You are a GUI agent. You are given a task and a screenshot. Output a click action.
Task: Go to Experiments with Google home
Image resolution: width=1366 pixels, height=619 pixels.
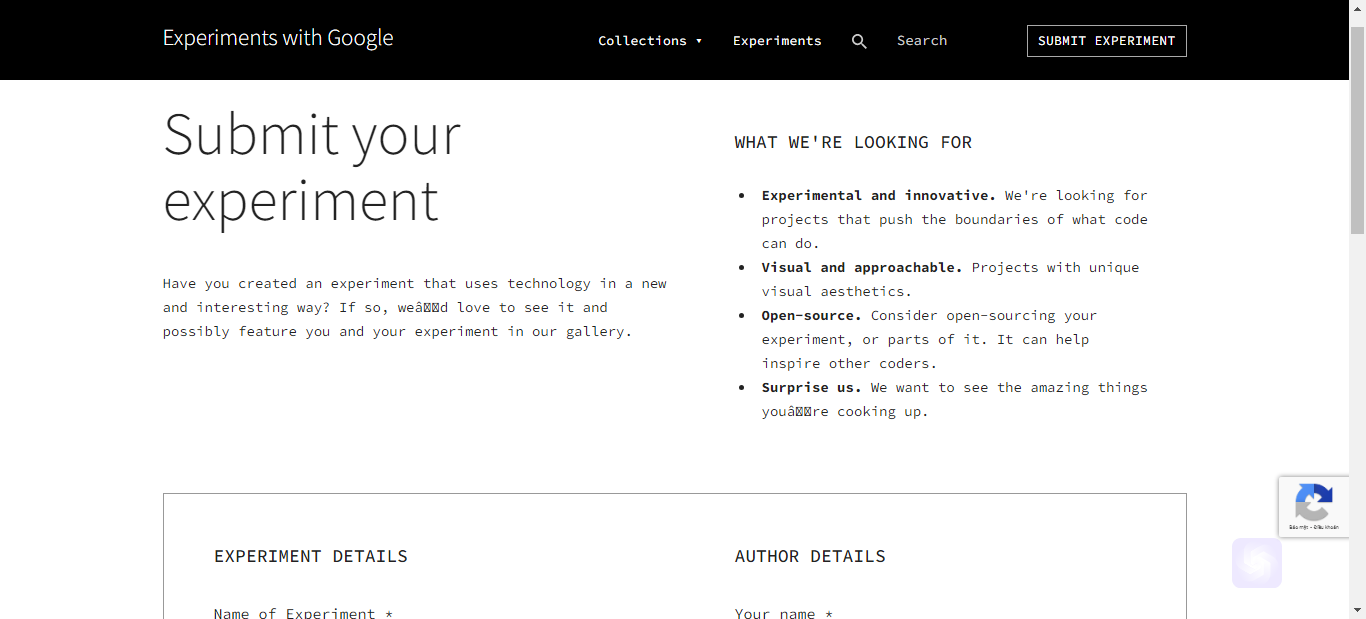tap(278, 38)
